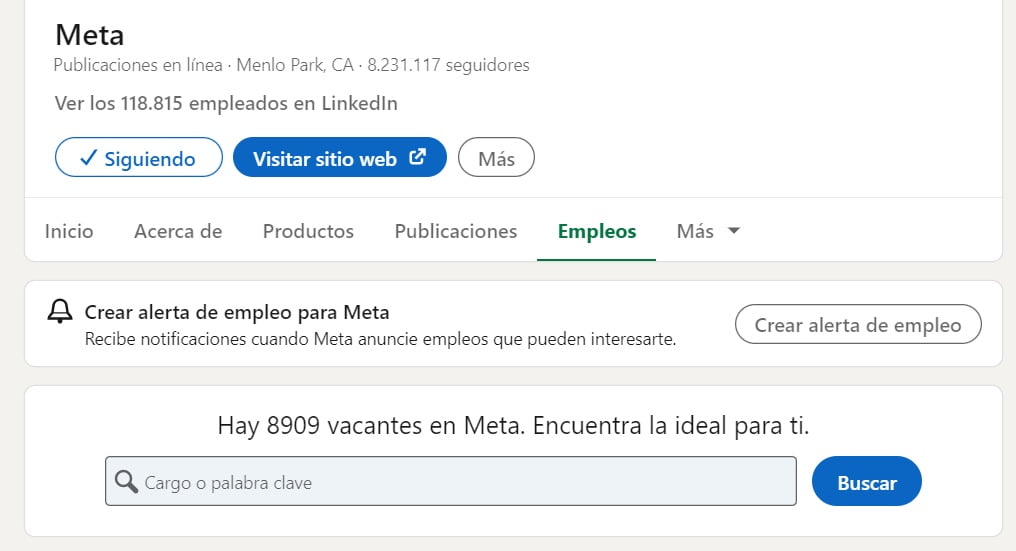Click the Meta company name heading
1016x551 pixels.
89,35
